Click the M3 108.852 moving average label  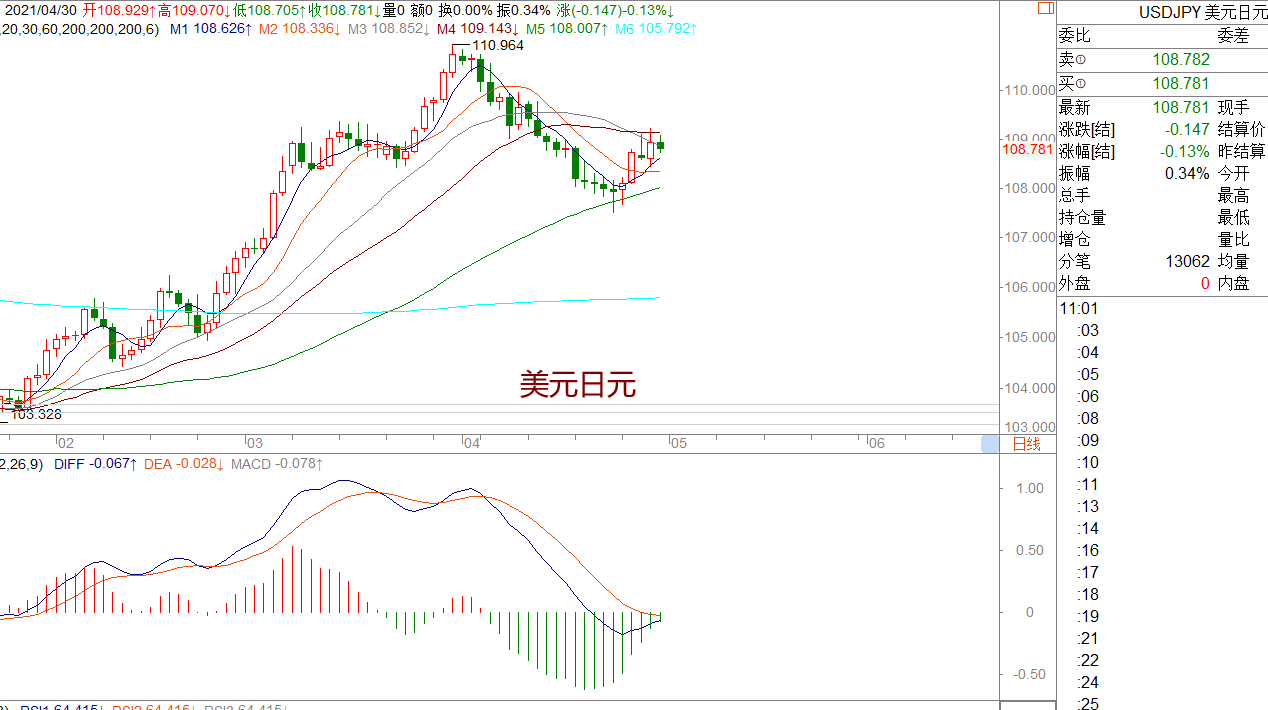click(388, 29)
